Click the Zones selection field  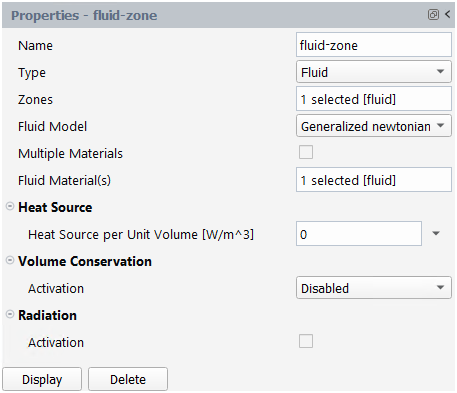tap(374, 99)
